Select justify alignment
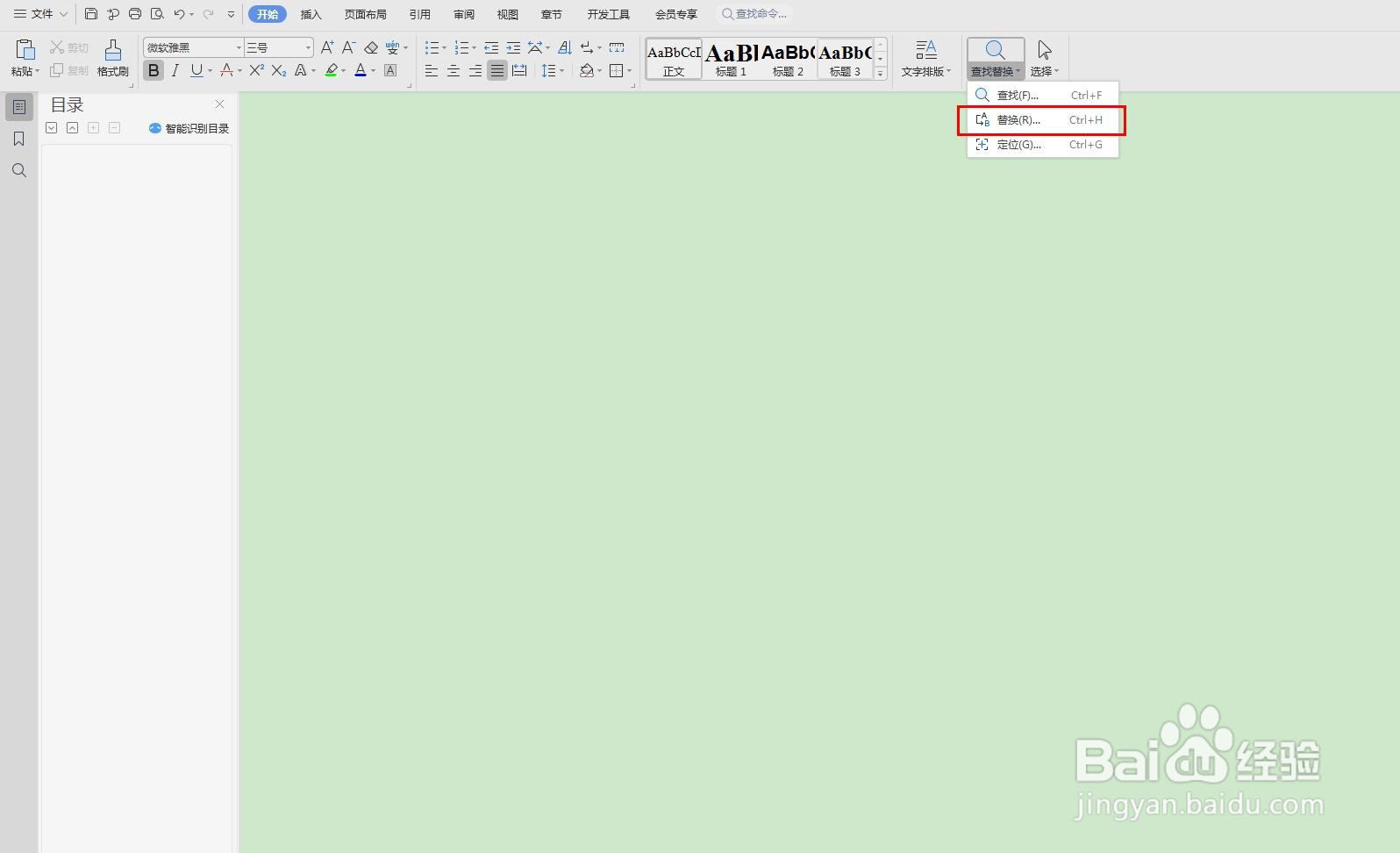The width and height of the screenshot is (1400, 853). 497,70
